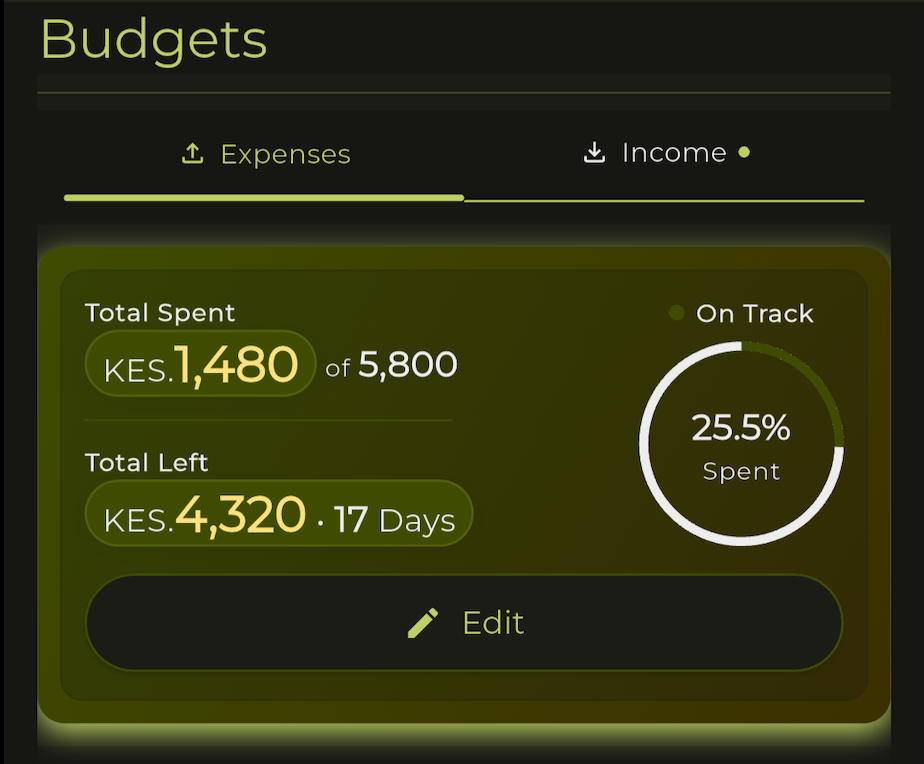This screenshot has height=764, width=924.
Task: Click the Total Spent amount KES.1,480
Action: 199,363
